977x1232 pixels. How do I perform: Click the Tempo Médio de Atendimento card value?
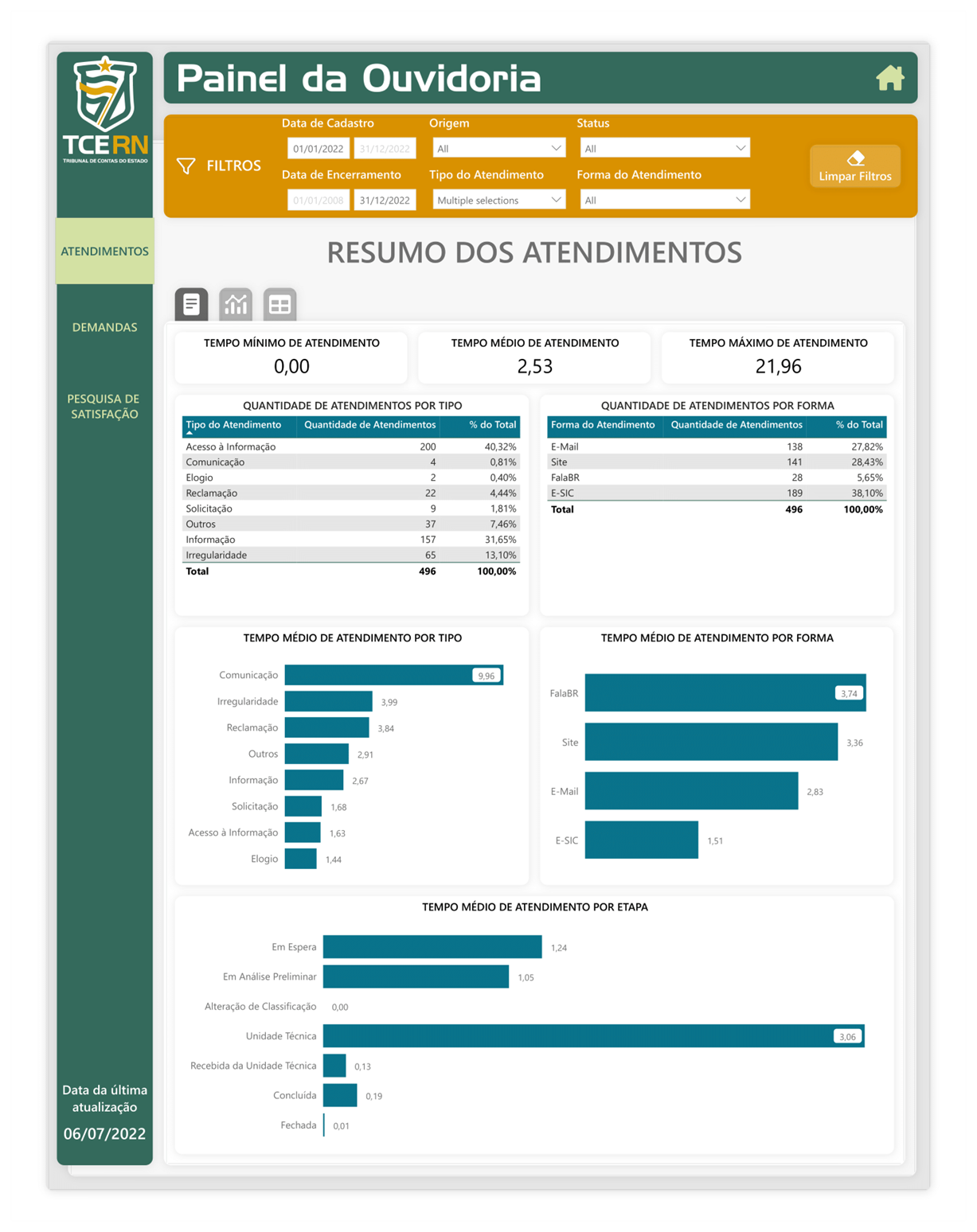(535, 366)
